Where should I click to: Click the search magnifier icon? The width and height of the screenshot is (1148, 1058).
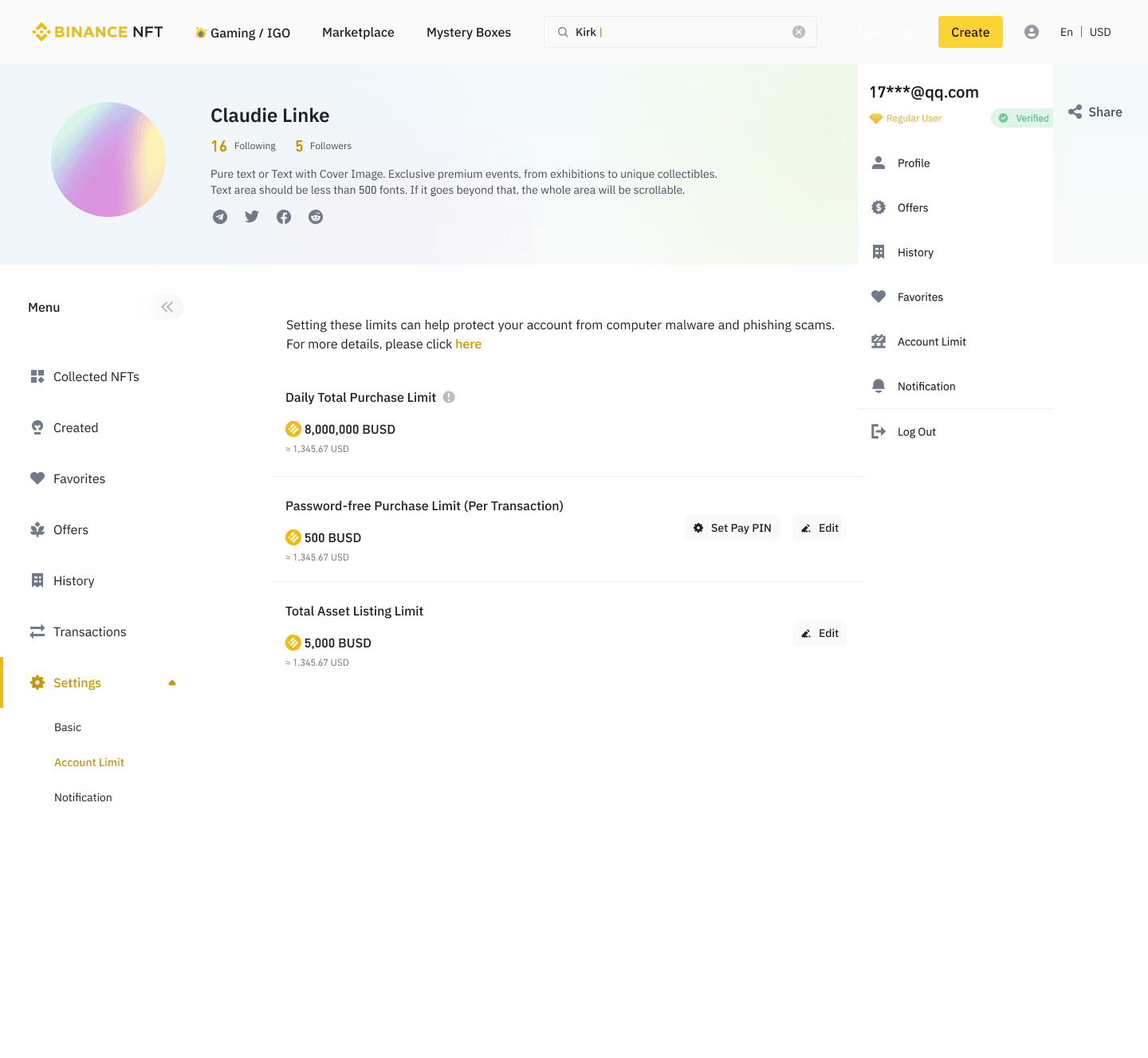[x=563, y=32]
